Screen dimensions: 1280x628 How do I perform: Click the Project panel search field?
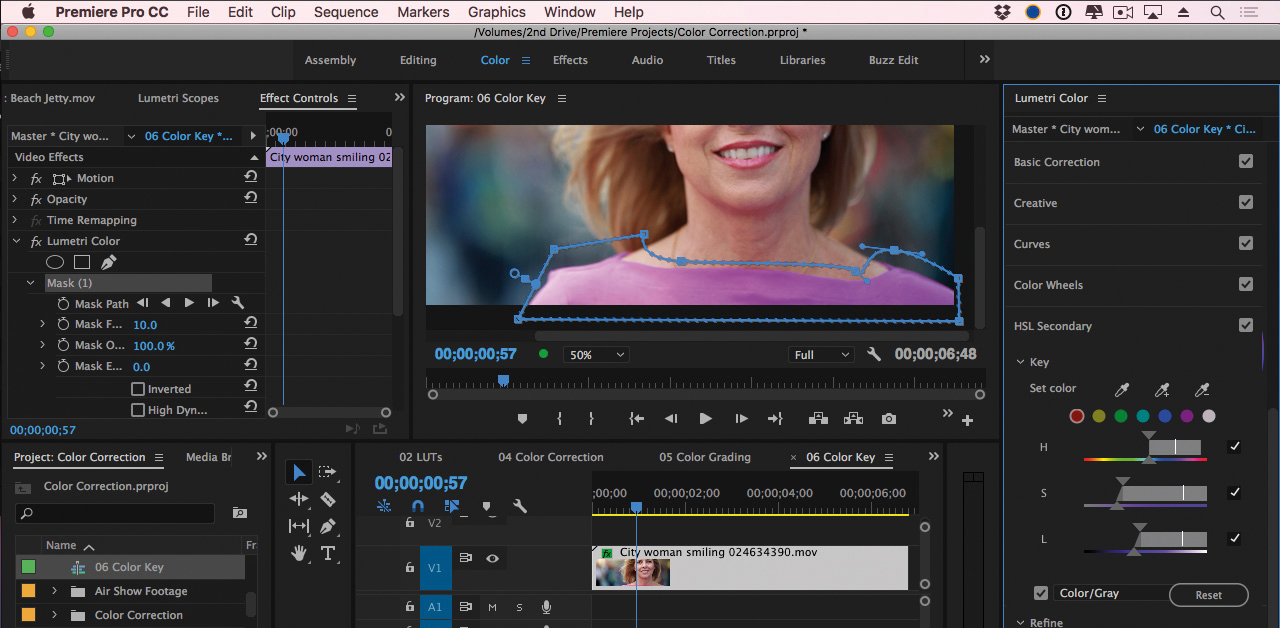[115, 513]
